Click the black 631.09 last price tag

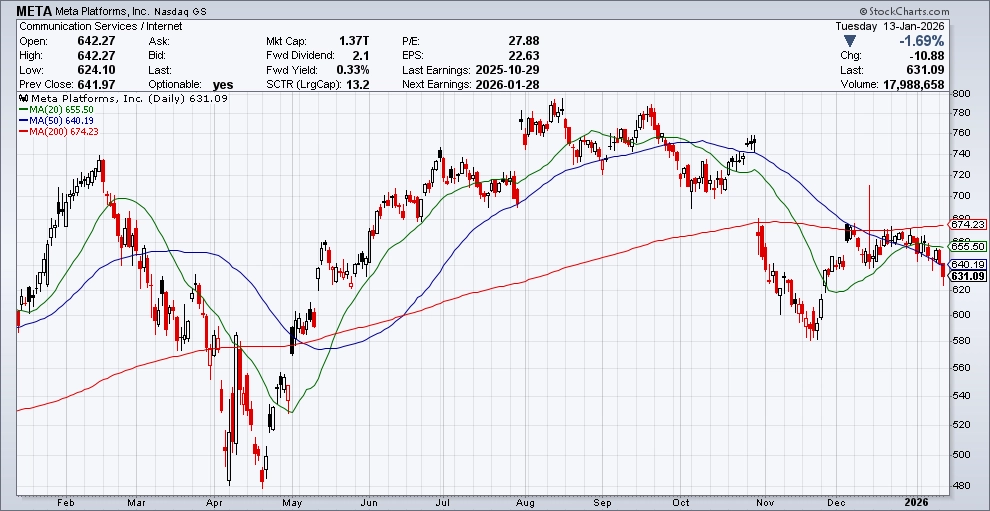tap(968, 276)
